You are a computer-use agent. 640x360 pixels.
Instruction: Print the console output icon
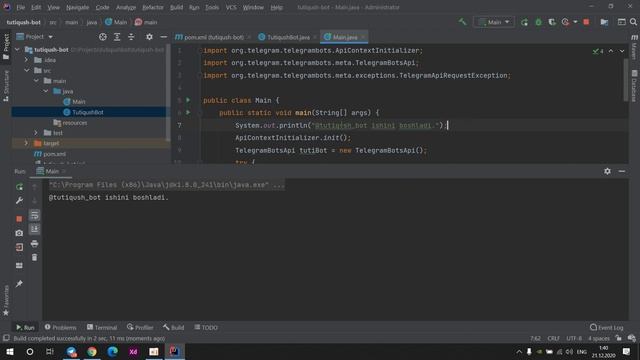35,244
